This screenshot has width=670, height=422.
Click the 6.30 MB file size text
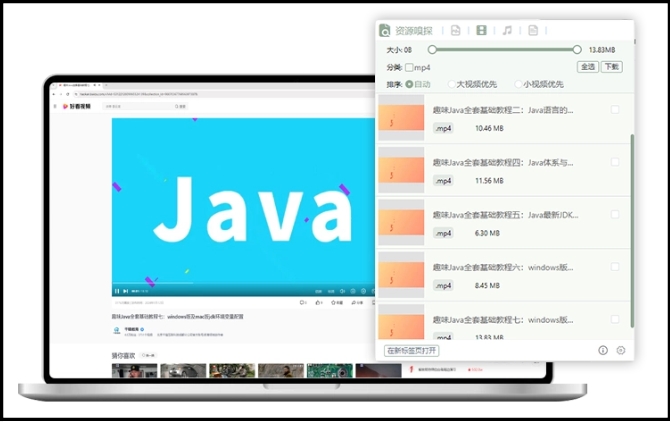pyautogui.click(x=487, y=233)
